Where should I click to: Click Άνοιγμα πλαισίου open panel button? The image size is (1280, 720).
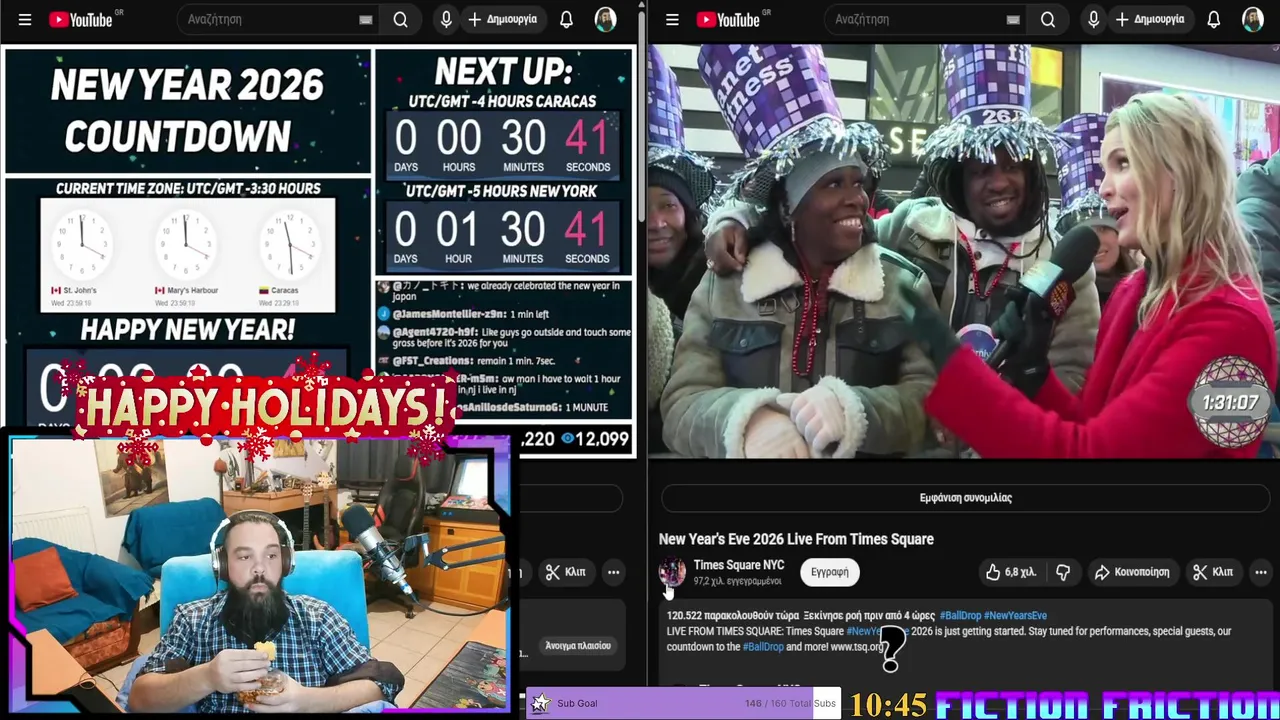(578, 646)
